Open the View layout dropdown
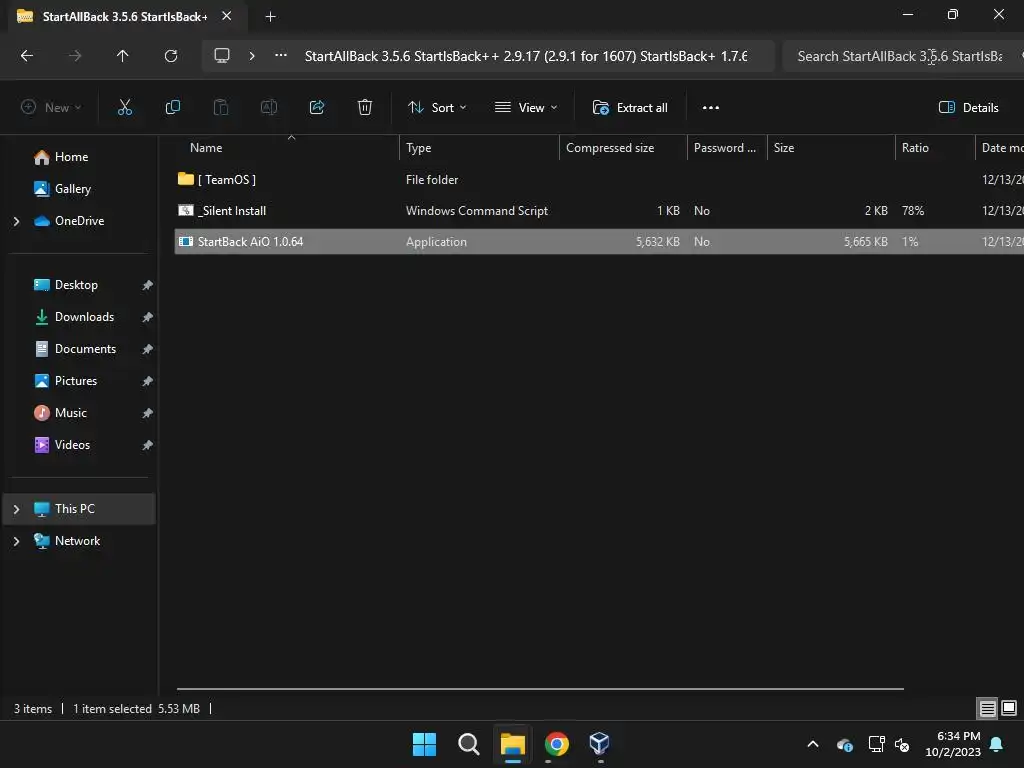This screenshot has height=768, width=1024. 526,108
